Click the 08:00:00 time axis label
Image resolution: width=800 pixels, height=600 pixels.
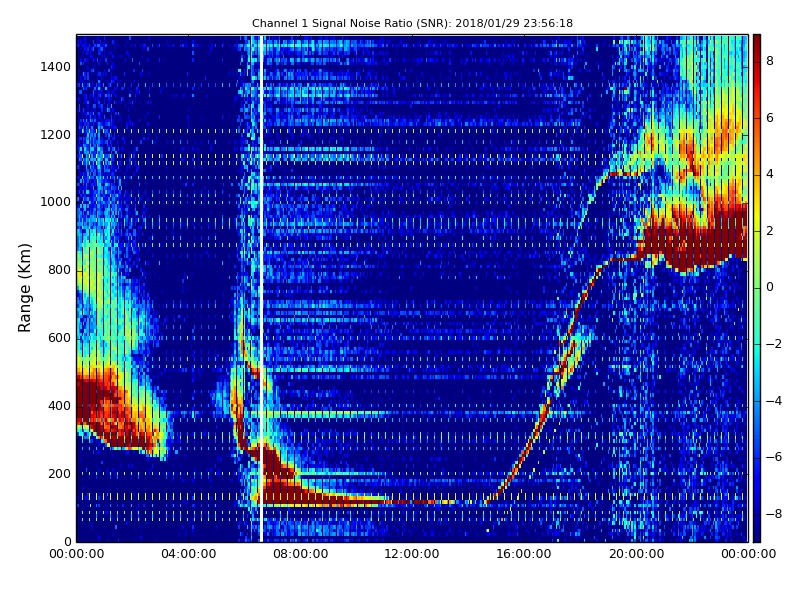[x=301, y=554]
